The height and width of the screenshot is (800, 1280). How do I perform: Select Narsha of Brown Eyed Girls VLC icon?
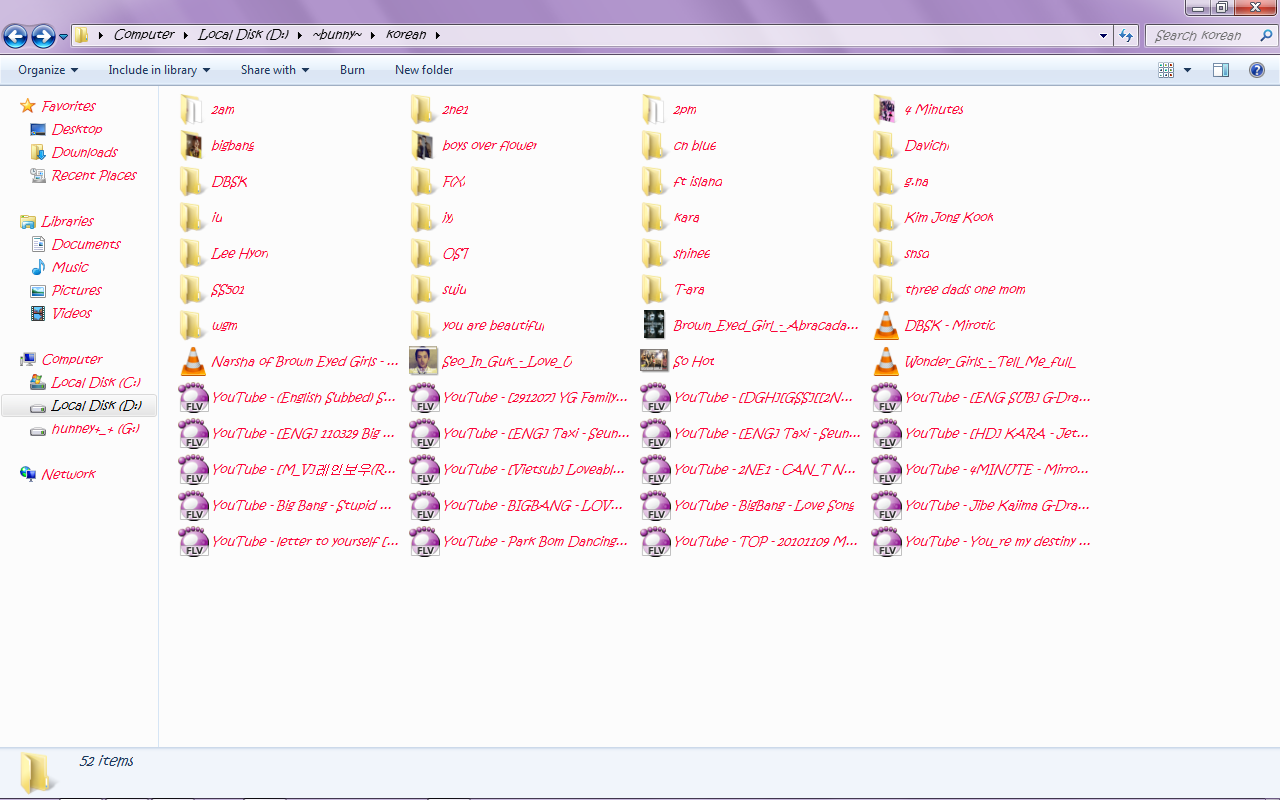[x=193, y=361]
